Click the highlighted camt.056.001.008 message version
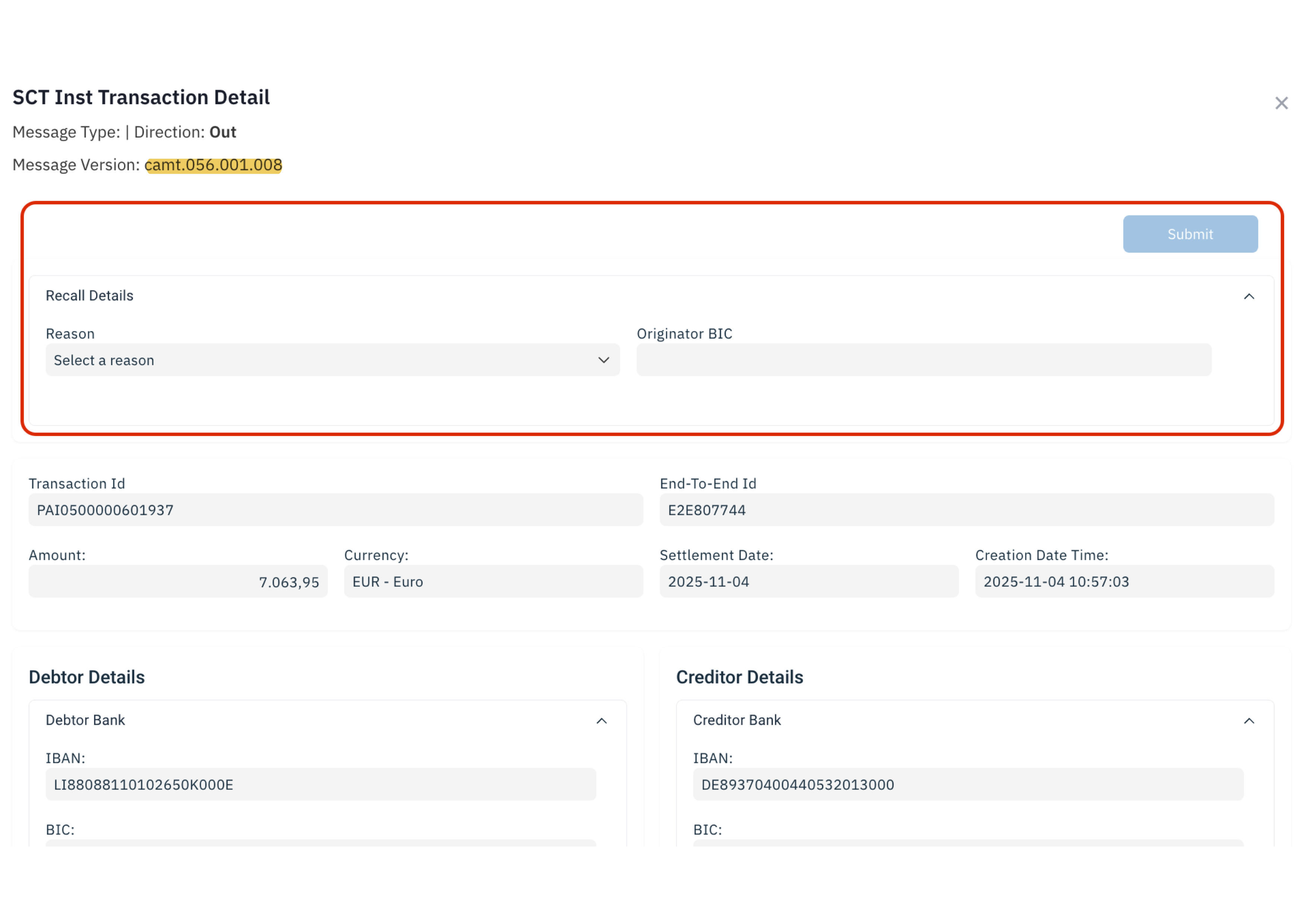 [214, 165]
